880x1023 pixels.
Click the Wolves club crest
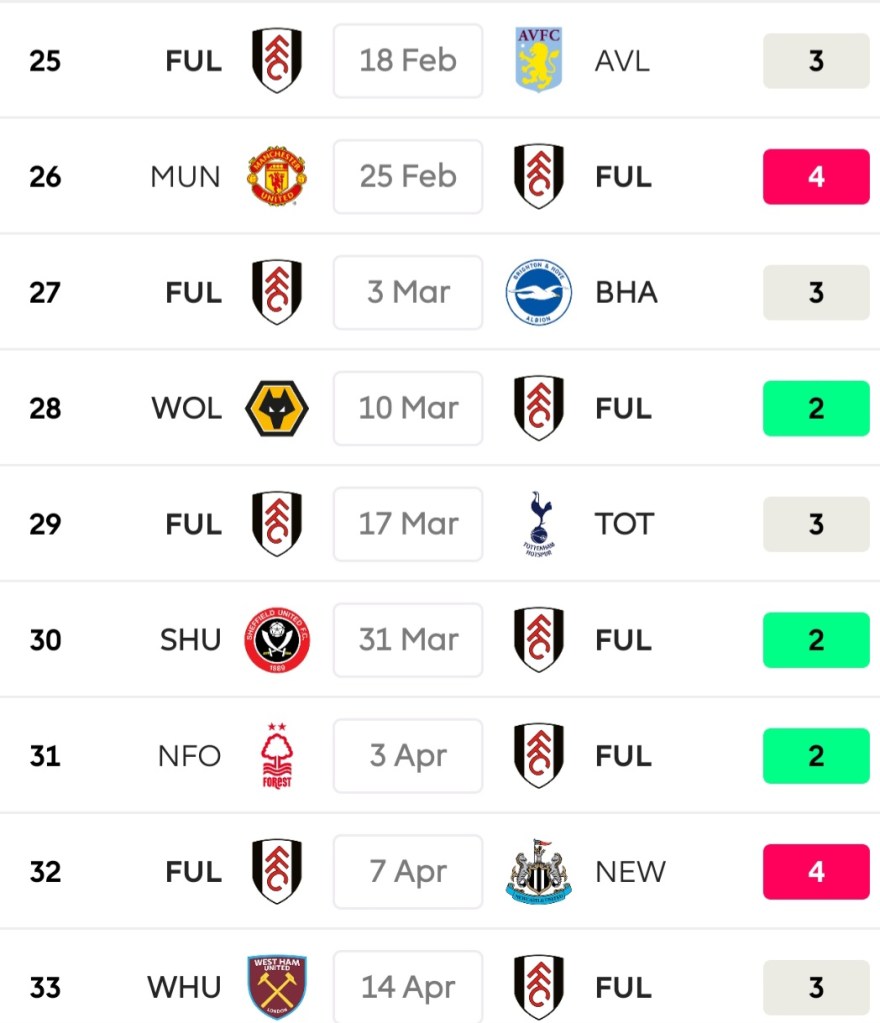(x=277, y=408)
